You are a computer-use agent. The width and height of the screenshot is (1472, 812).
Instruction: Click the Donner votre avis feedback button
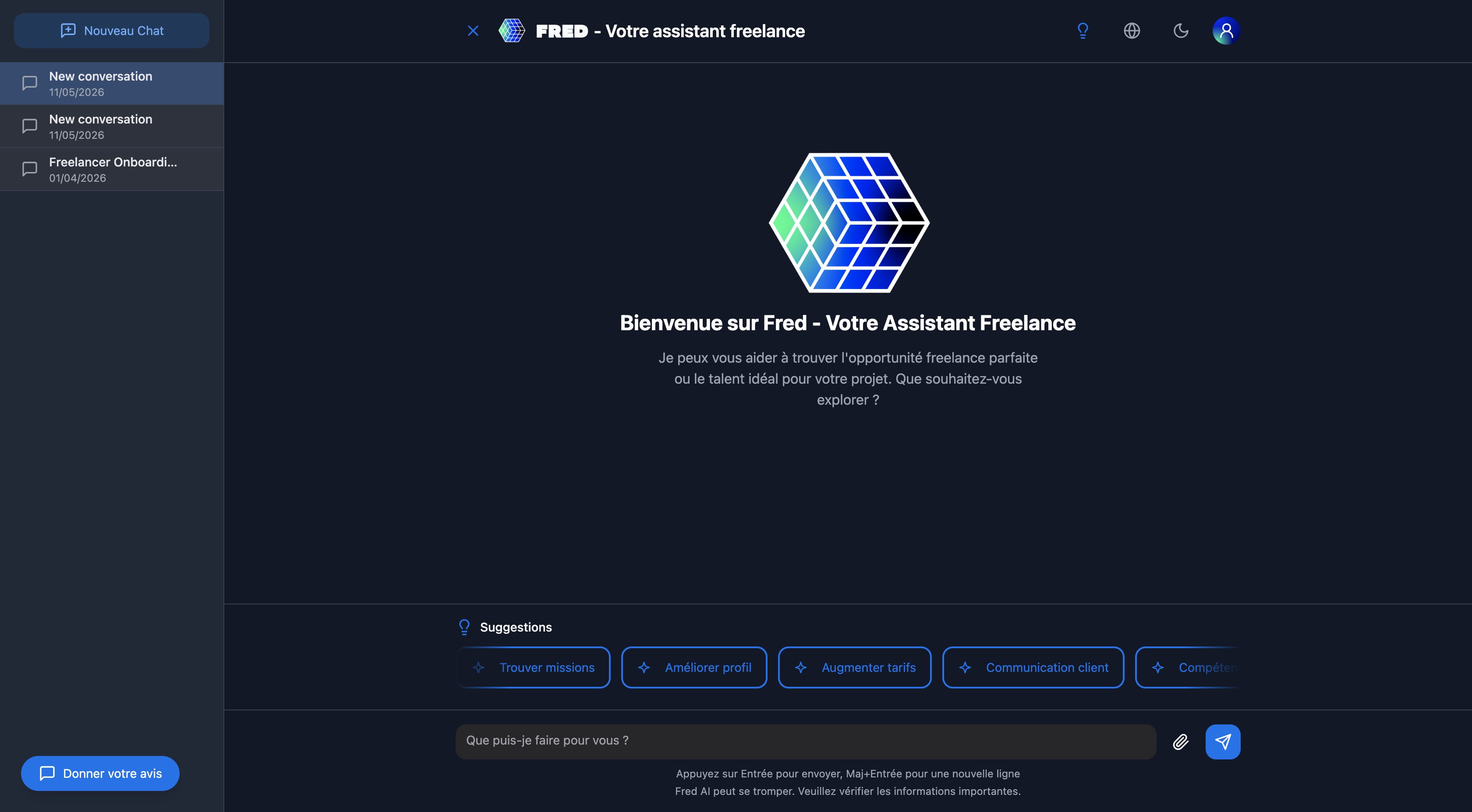(100, 773)
